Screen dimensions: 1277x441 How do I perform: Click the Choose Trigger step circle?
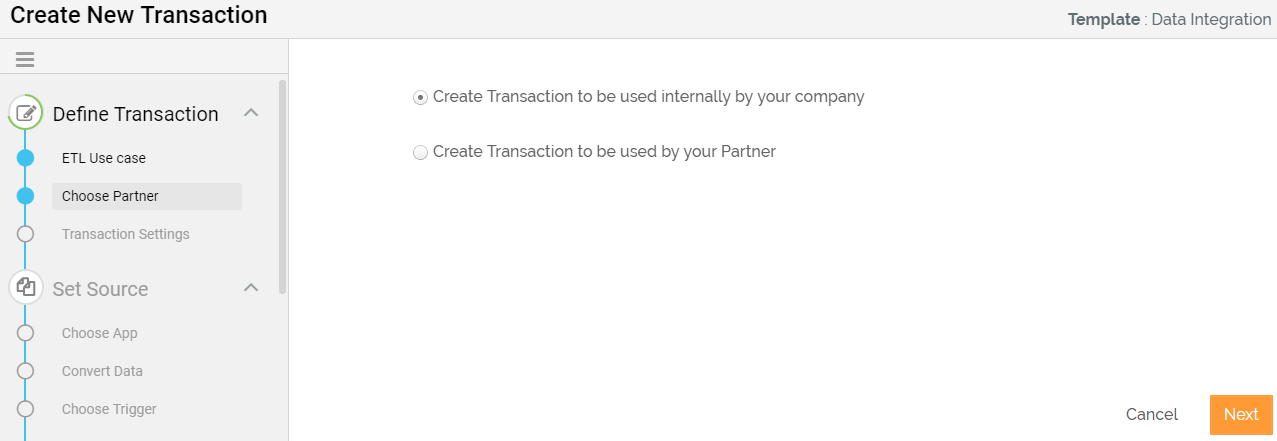(26, 409)
